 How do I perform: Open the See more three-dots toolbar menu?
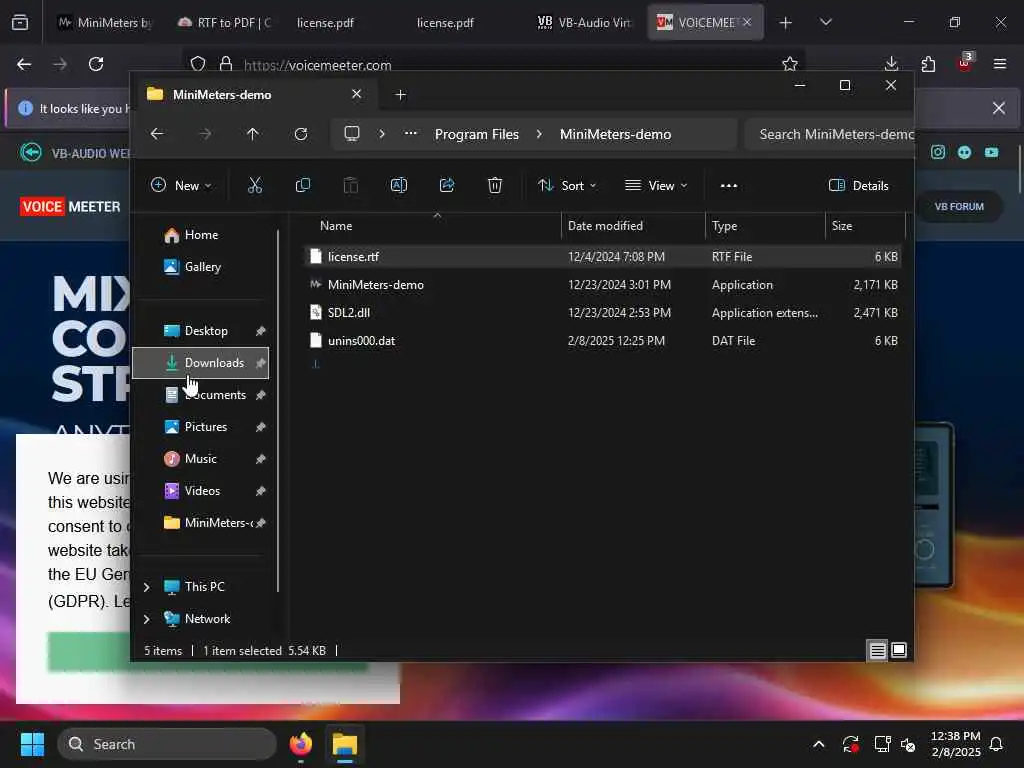point(729,185)
